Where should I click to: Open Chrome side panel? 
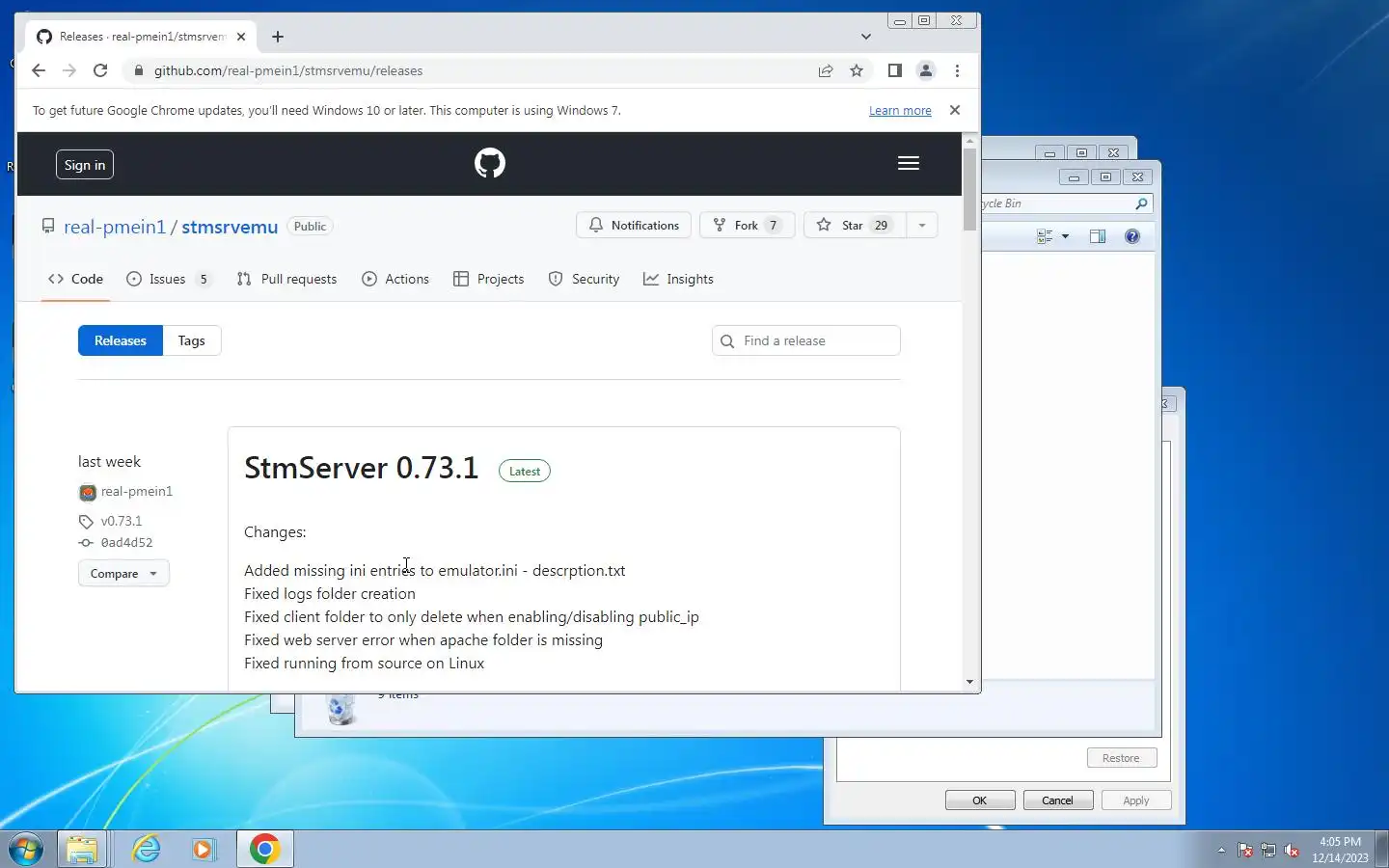click(x=895, y=70)
